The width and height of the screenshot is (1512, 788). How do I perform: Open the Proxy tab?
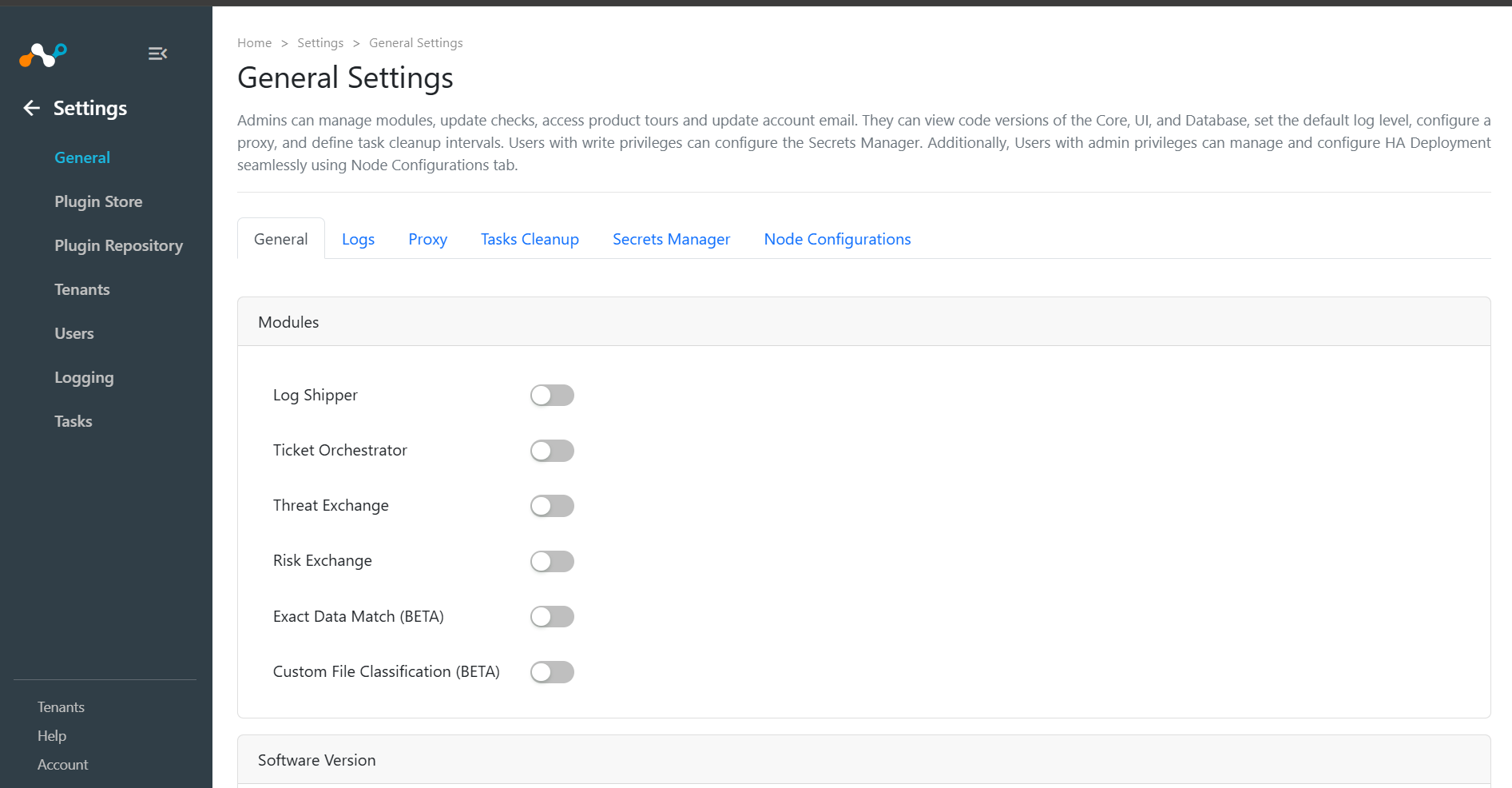tap(427, 239)
